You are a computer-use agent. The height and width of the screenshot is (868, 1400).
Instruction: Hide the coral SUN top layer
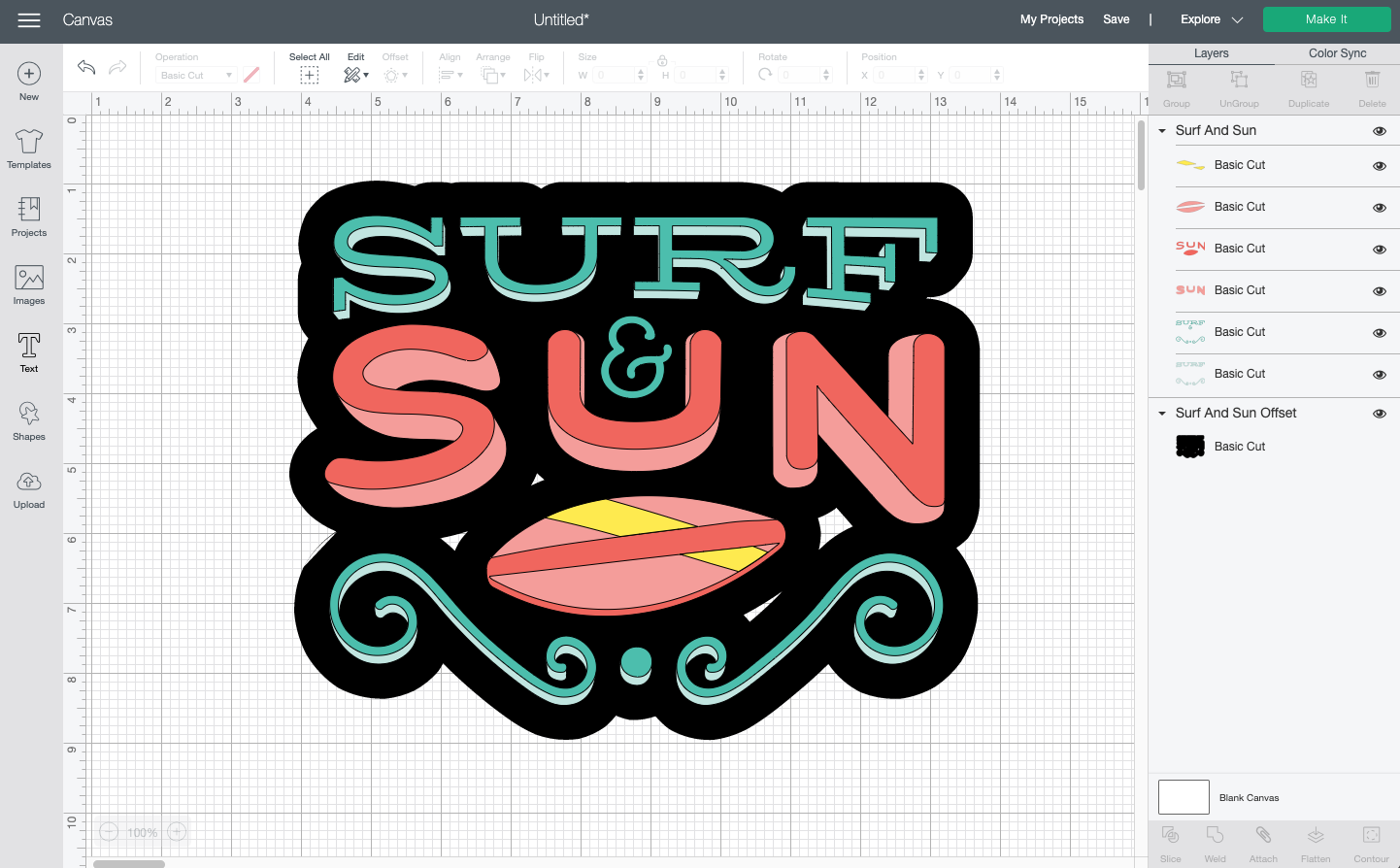click(1379, 250)
